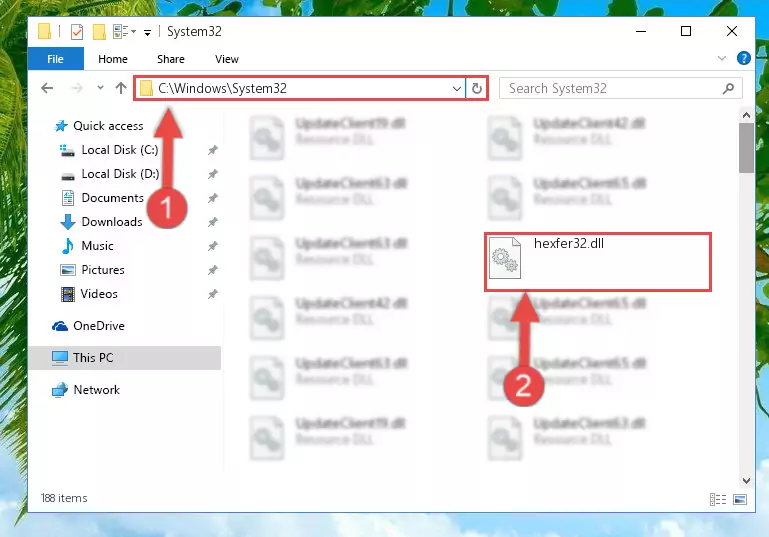Click the pin icon next to Local Disk (D:)
This screenshot has width=769, height=537.
tap(212, 174)
